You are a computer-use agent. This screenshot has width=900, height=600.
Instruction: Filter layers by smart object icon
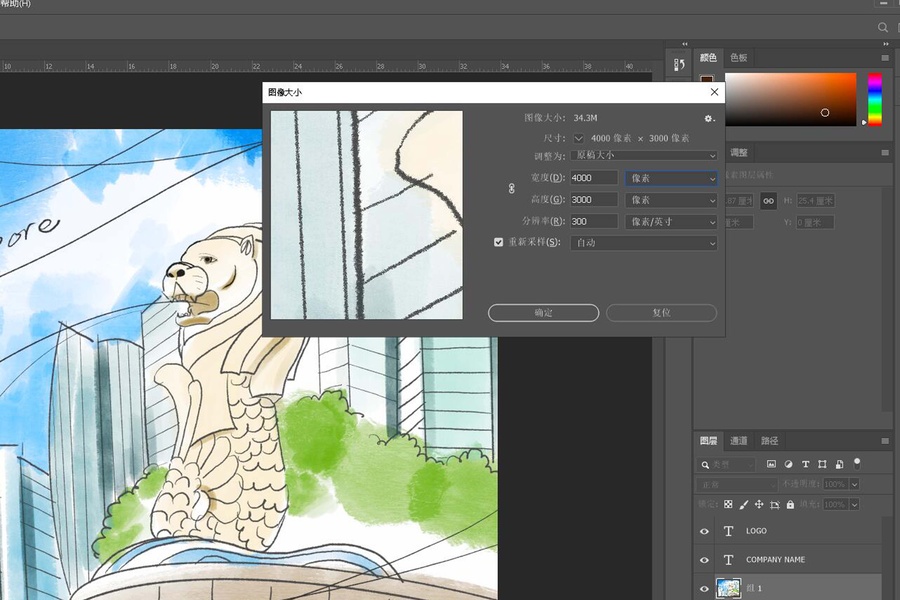click(x=839, y=464)
